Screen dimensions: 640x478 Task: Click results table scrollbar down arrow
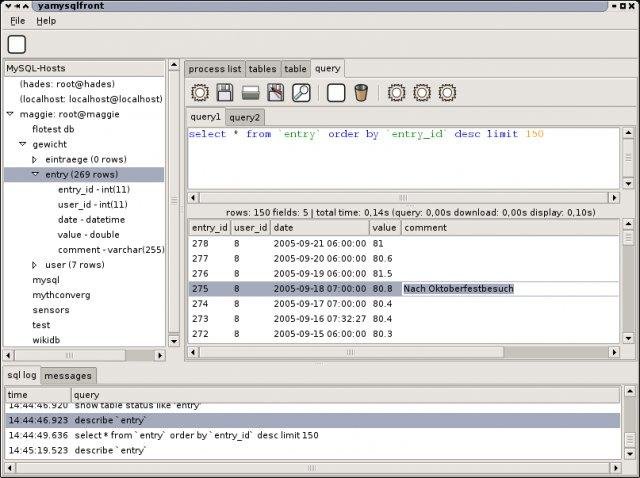coord(629,338)
